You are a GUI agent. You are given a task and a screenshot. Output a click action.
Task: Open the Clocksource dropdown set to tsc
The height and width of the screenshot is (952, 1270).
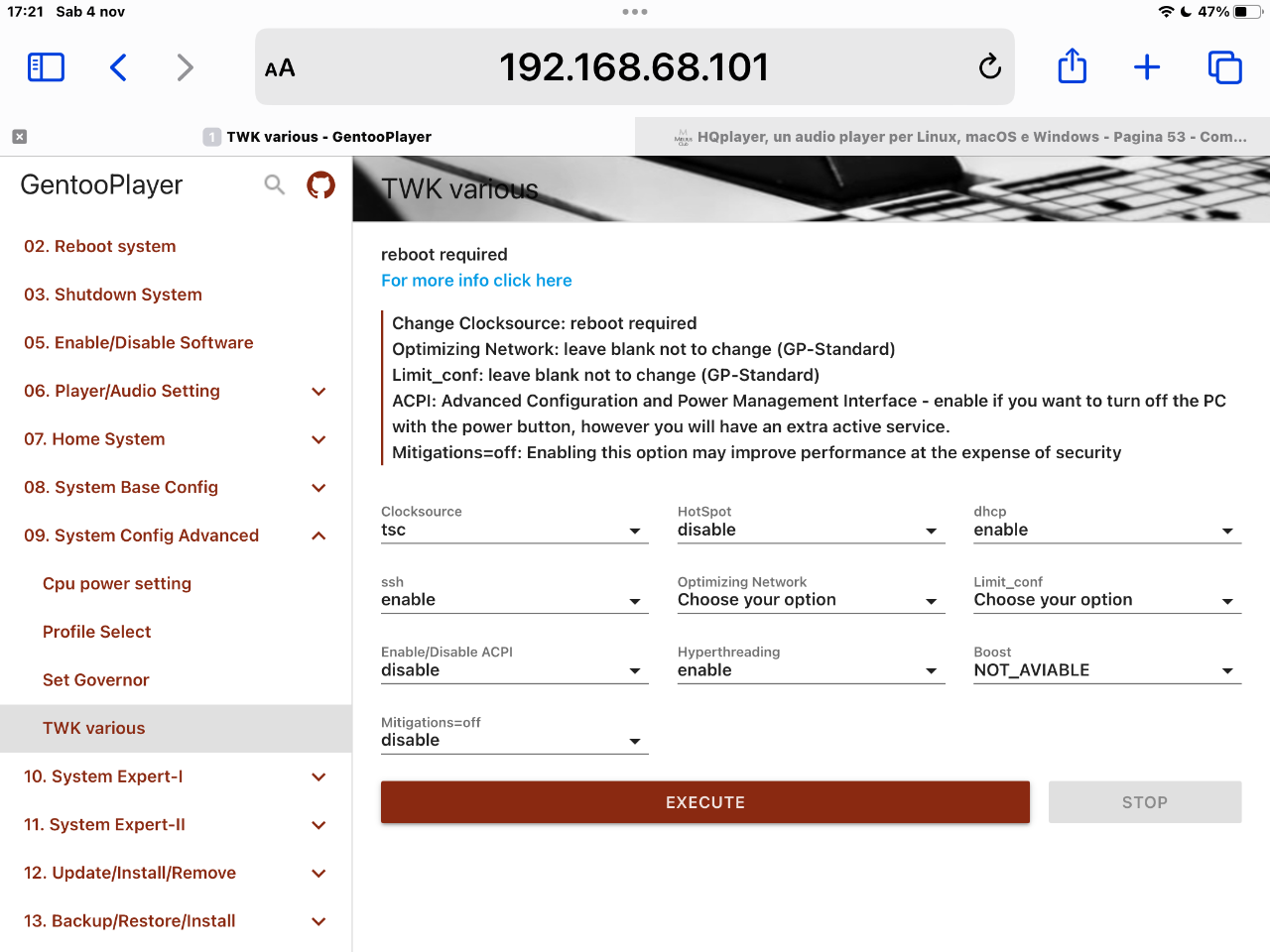[x=514, y=531]
